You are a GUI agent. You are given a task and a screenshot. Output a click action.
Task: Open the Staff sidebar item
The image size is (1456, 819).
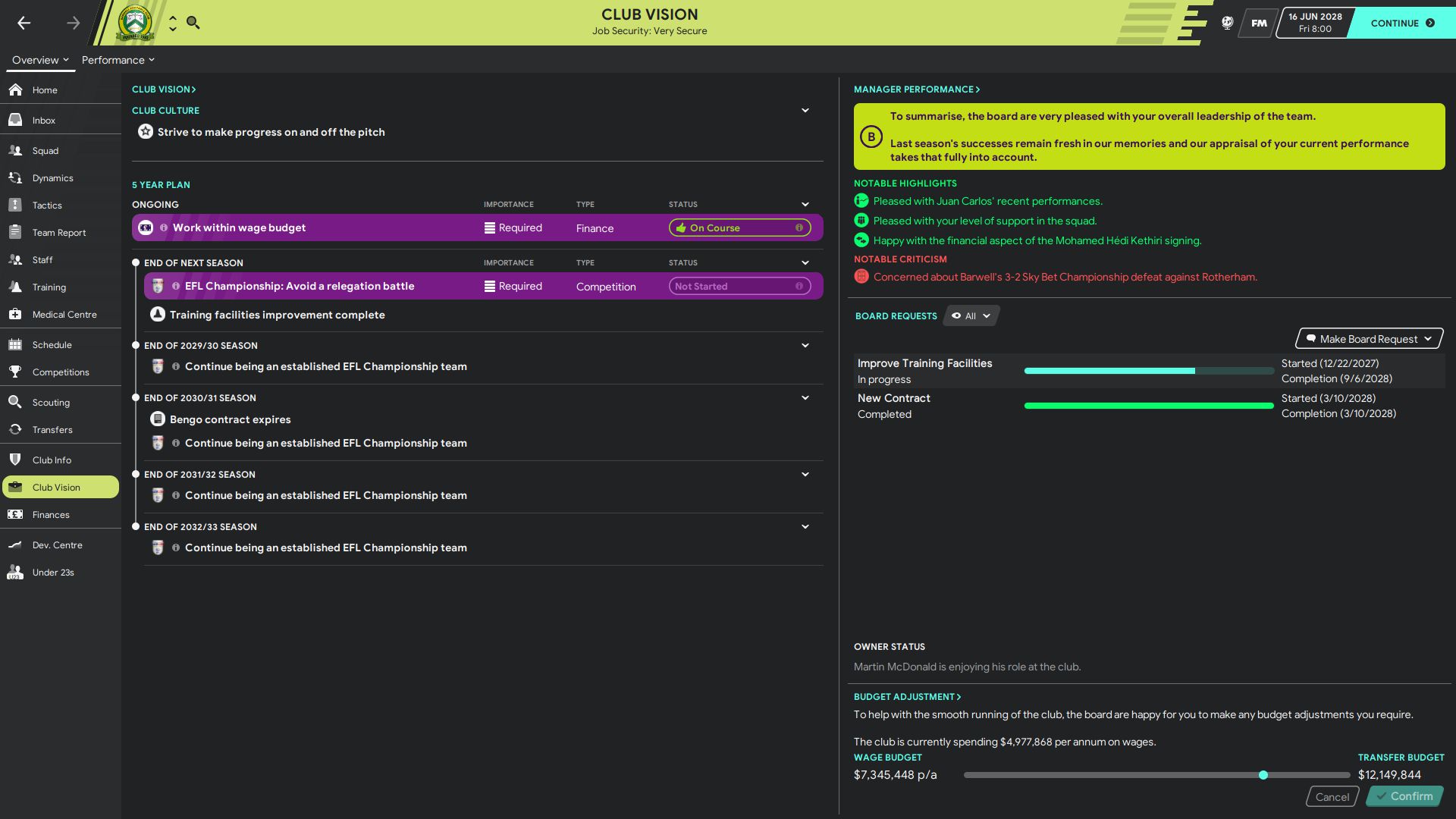[x=61, y=259]
